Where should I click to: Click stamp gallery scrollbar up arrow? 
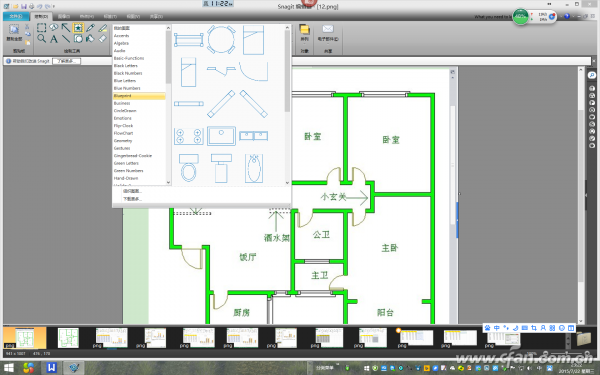287,28
